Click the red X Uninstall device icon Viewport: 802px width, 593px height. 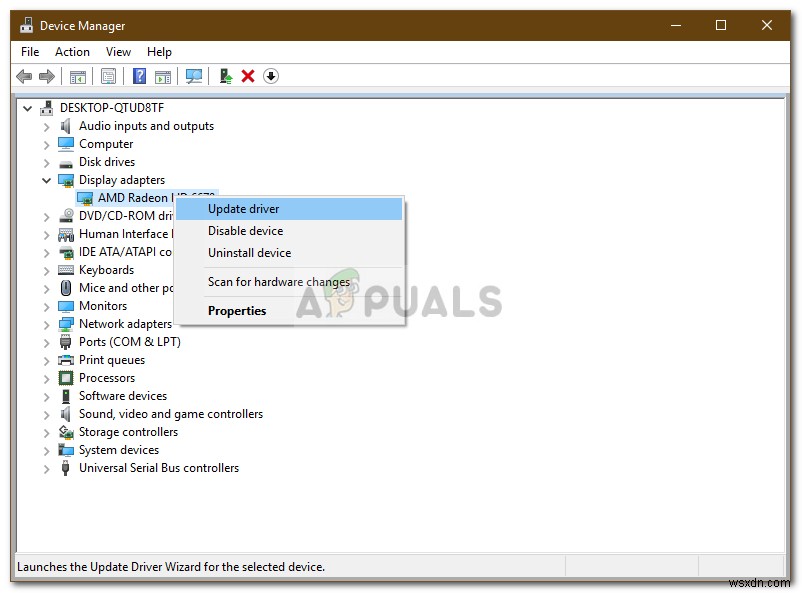[248, 76]
